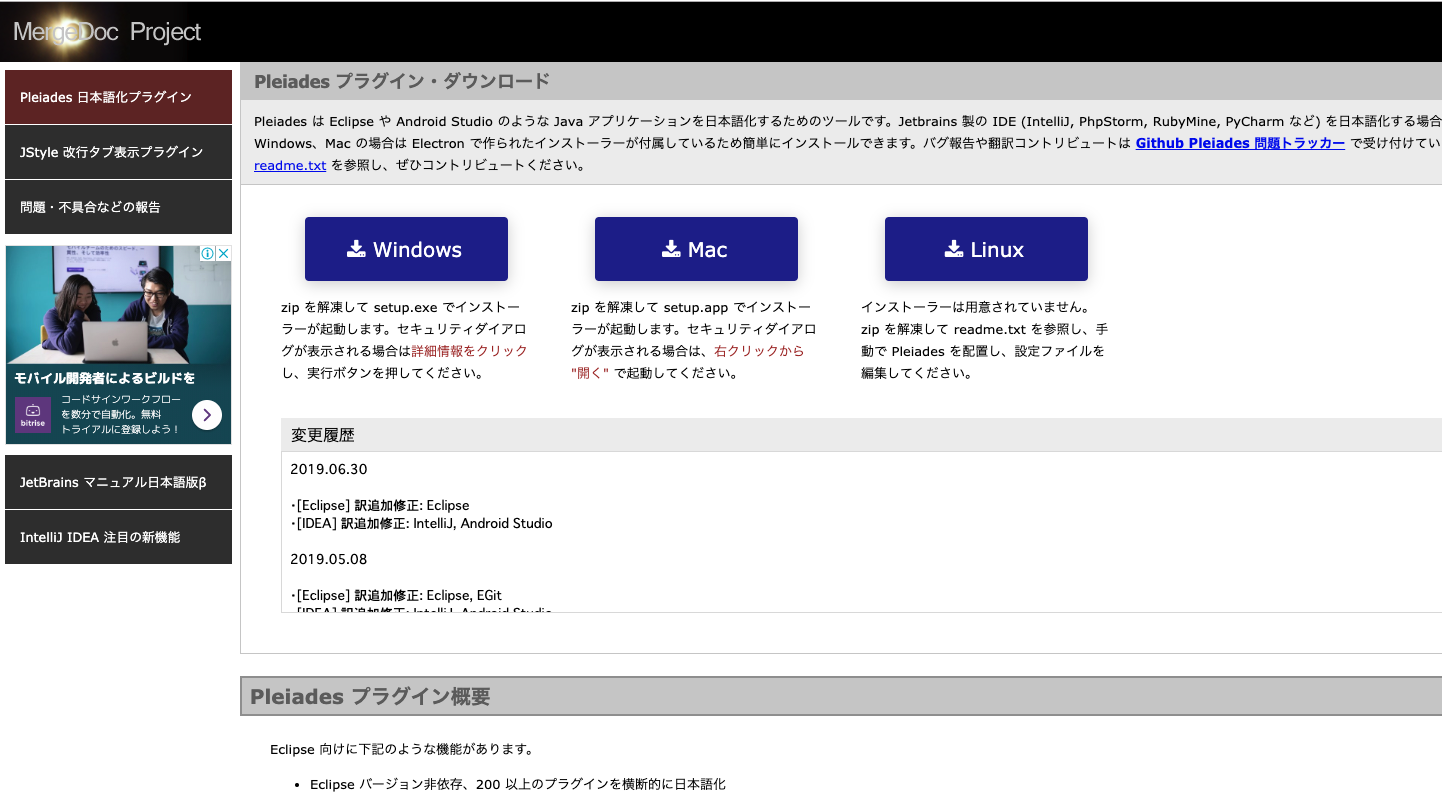Click the 'Eclipse 向けに下記のような機能があります。' text
1442x794 pixels.
(401, 749)
